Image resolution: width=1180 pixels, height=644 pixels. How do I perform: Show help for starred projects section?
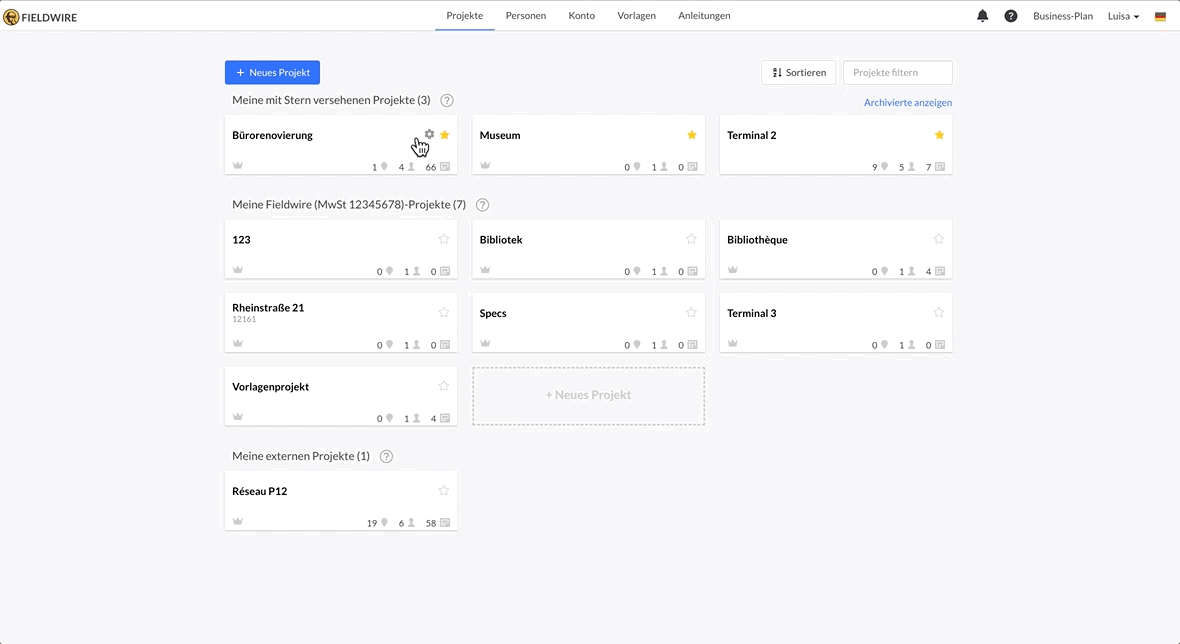(447, 100)
